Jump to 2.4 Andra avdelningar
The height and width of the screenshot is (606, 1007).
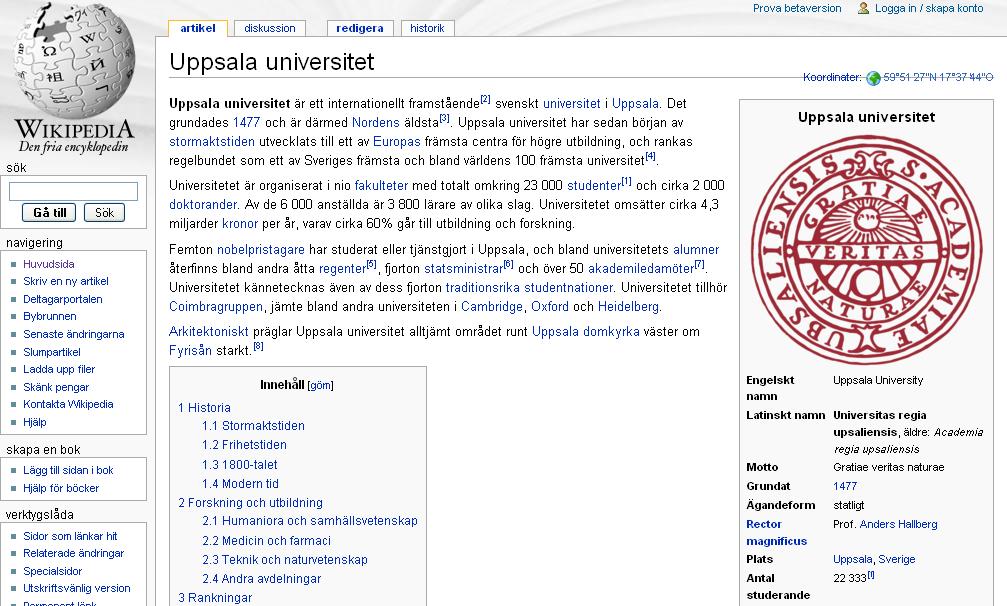[x=261, y=579]
